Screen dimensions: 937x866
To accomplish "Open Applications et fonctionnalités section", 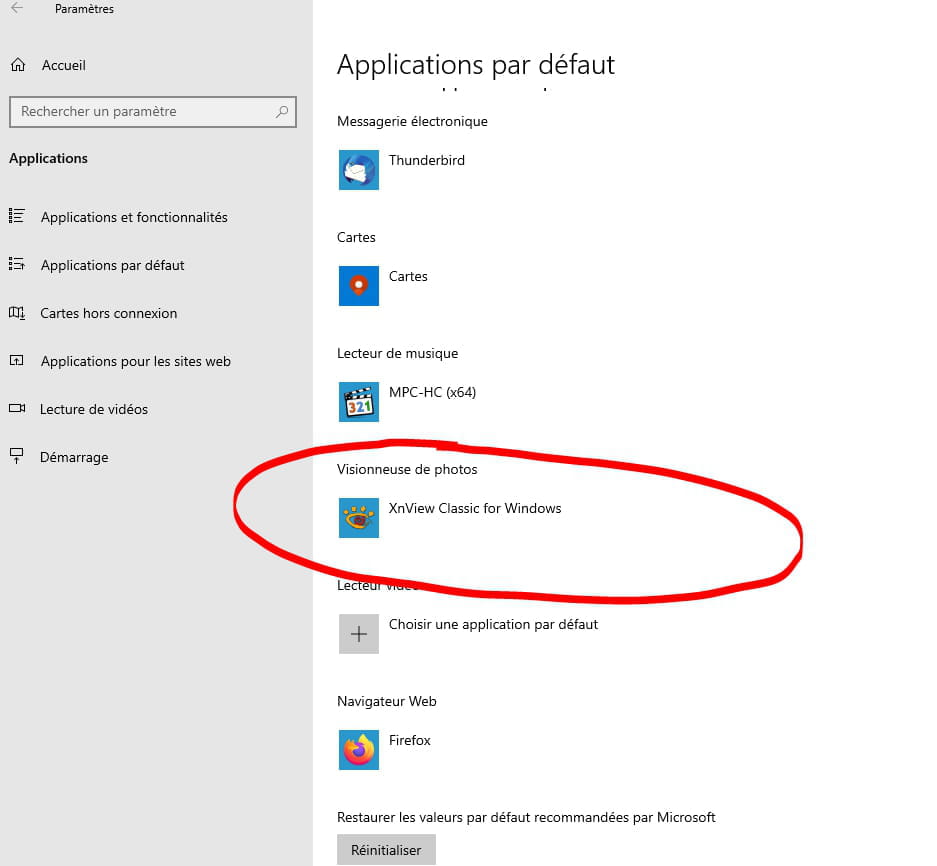I will click(134, 217).
